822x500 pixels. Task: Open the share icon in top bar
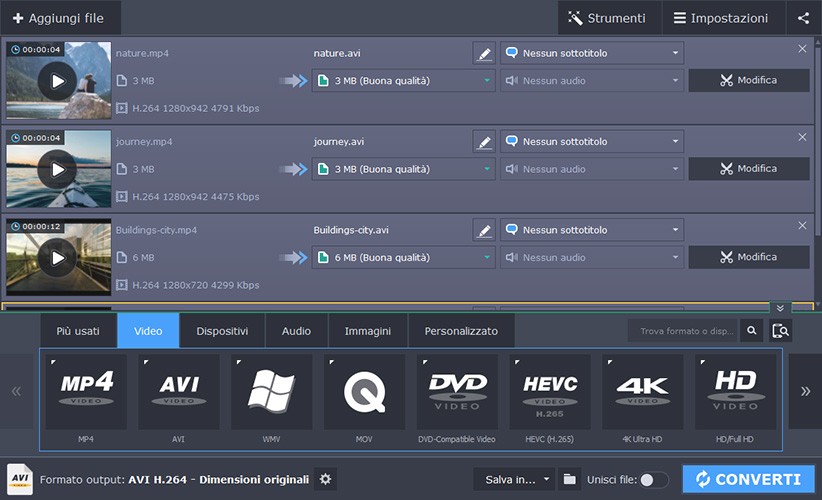click(x=804, y=18)
